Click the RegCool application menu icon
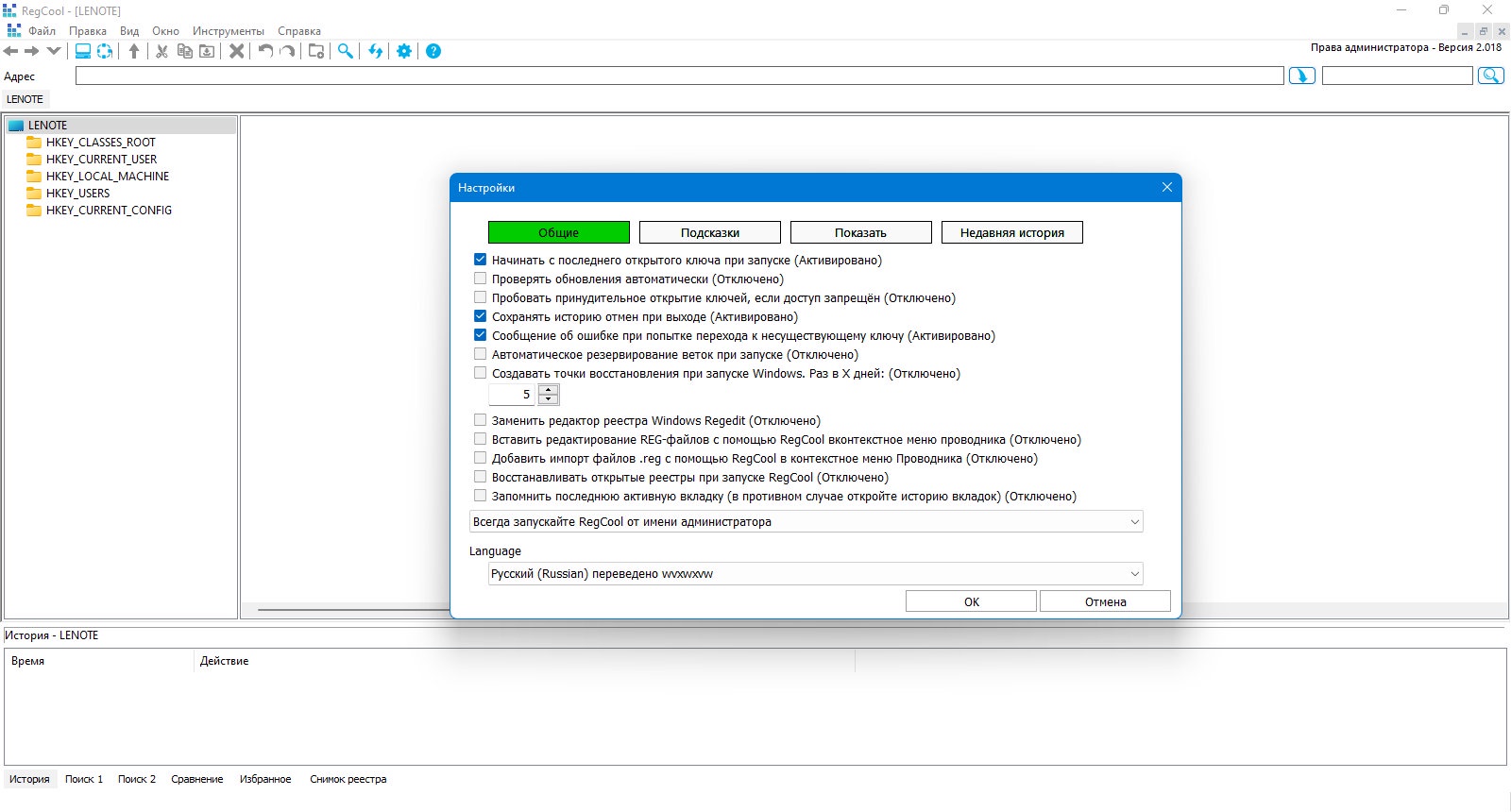The width and height of the screenshot is (1511, 812). tap(14, 31)
